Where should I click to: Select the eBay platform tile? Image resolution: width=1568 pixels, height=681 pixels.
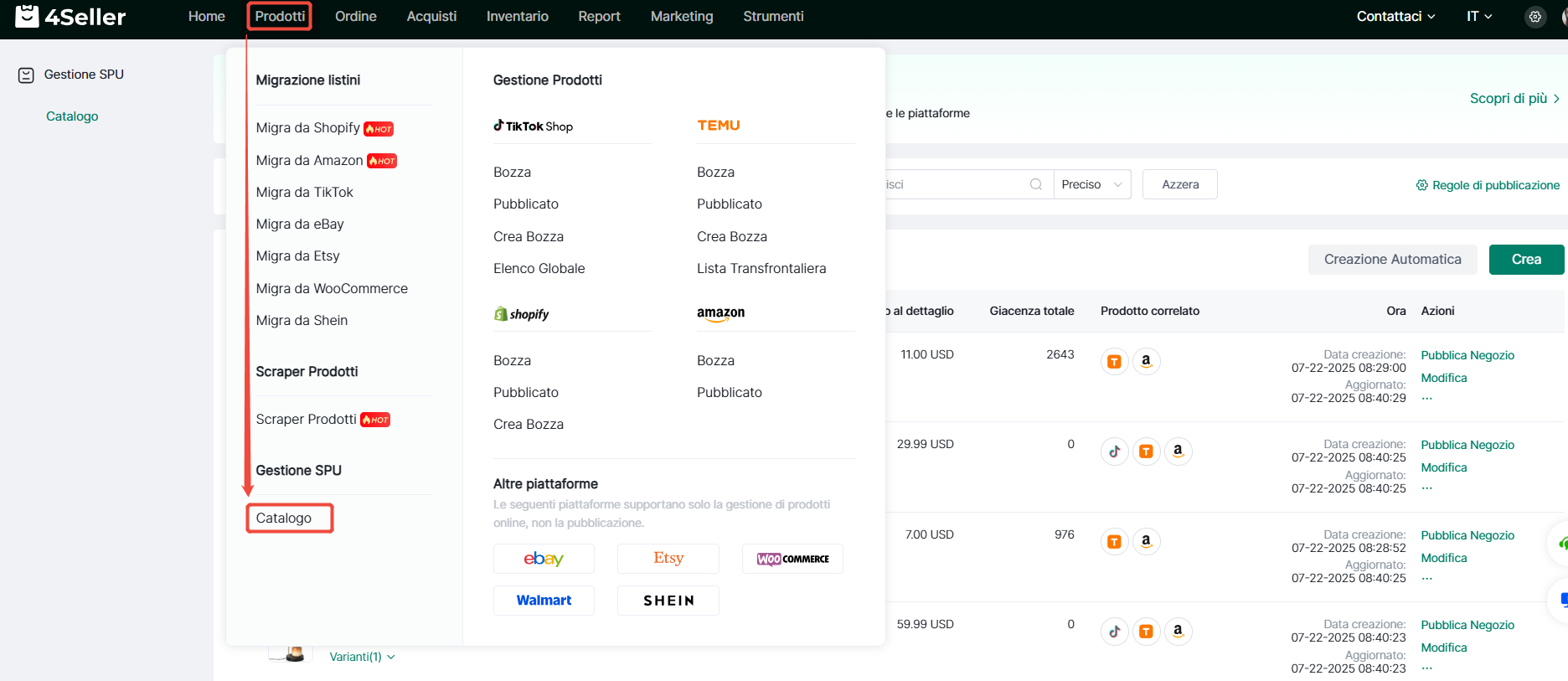coord(544,559)
